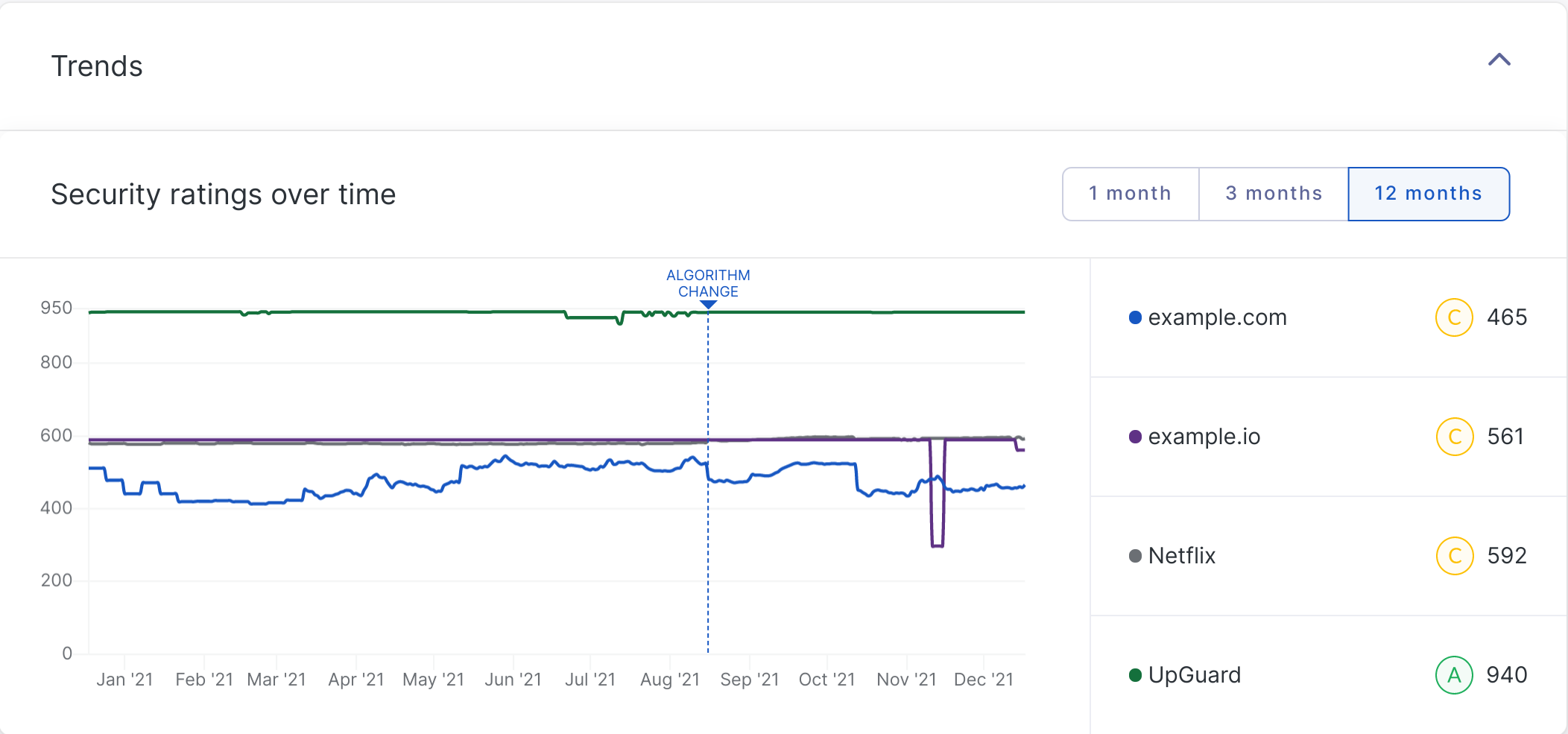Select UpGuard legend entry

coord(1194,675)
